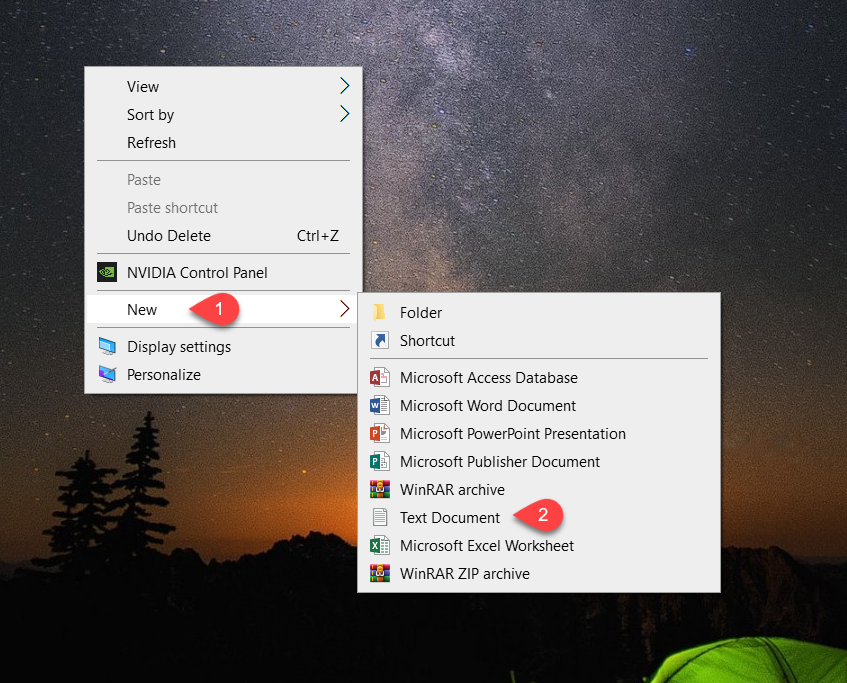847x683 pixels.
Task: Click the Folder icon in New submenu
Action: [380, 312]
